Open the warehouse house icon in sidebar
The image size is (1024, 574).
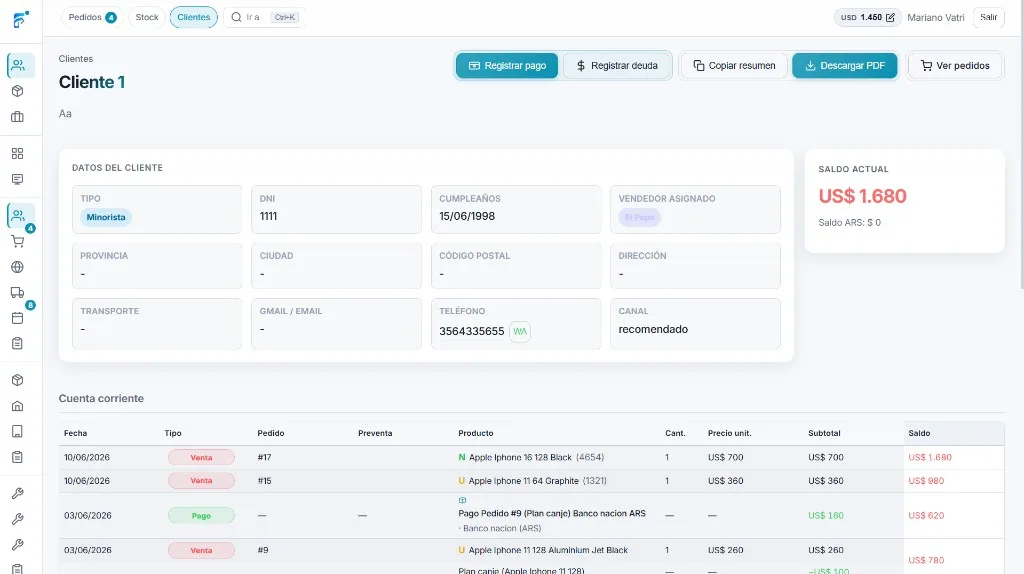pos(18,406)
